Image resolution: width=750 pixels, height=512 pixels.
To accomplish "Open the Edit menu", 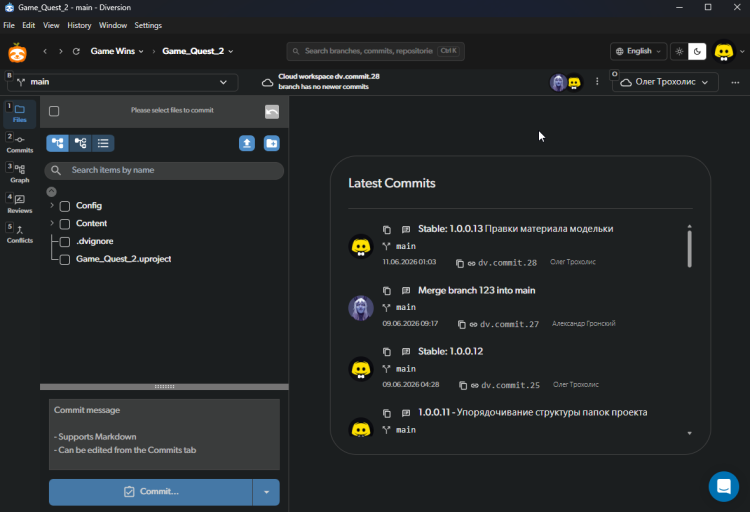I will (29, 25).
